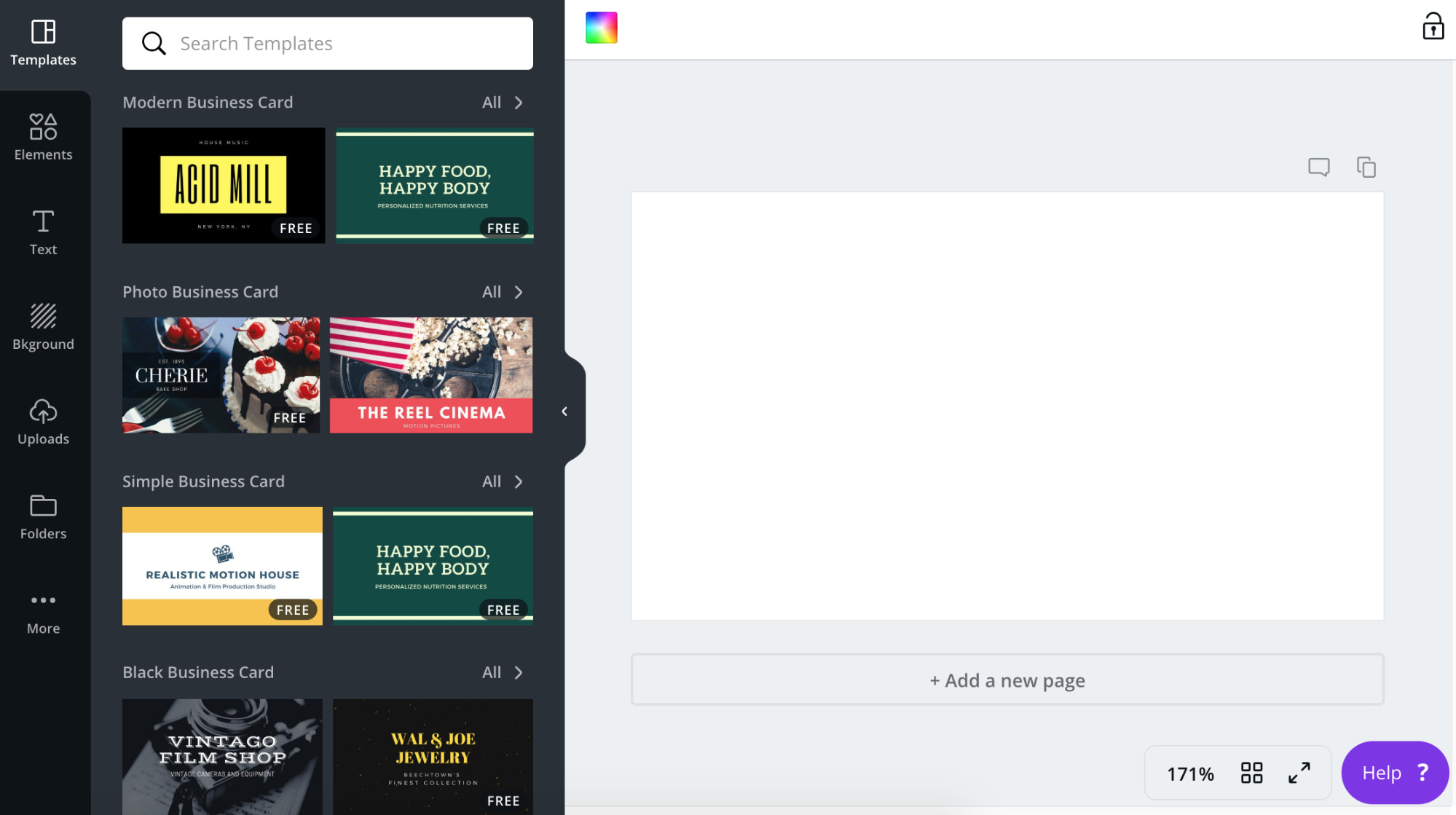Screen dimensions: 1456x815
Task: Toggle the grid view icon
Action: click(1251, 773)
